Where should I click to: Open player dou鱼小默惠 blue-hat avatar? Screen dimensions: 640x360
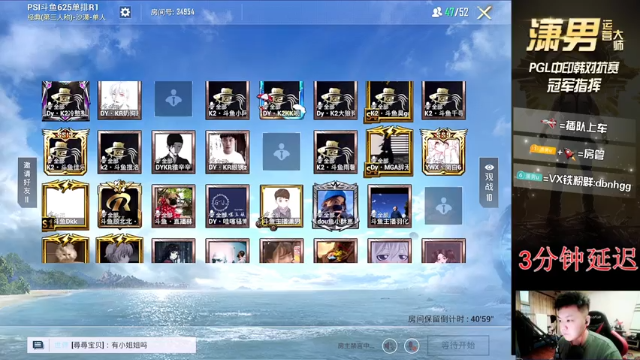click(336, 205)
